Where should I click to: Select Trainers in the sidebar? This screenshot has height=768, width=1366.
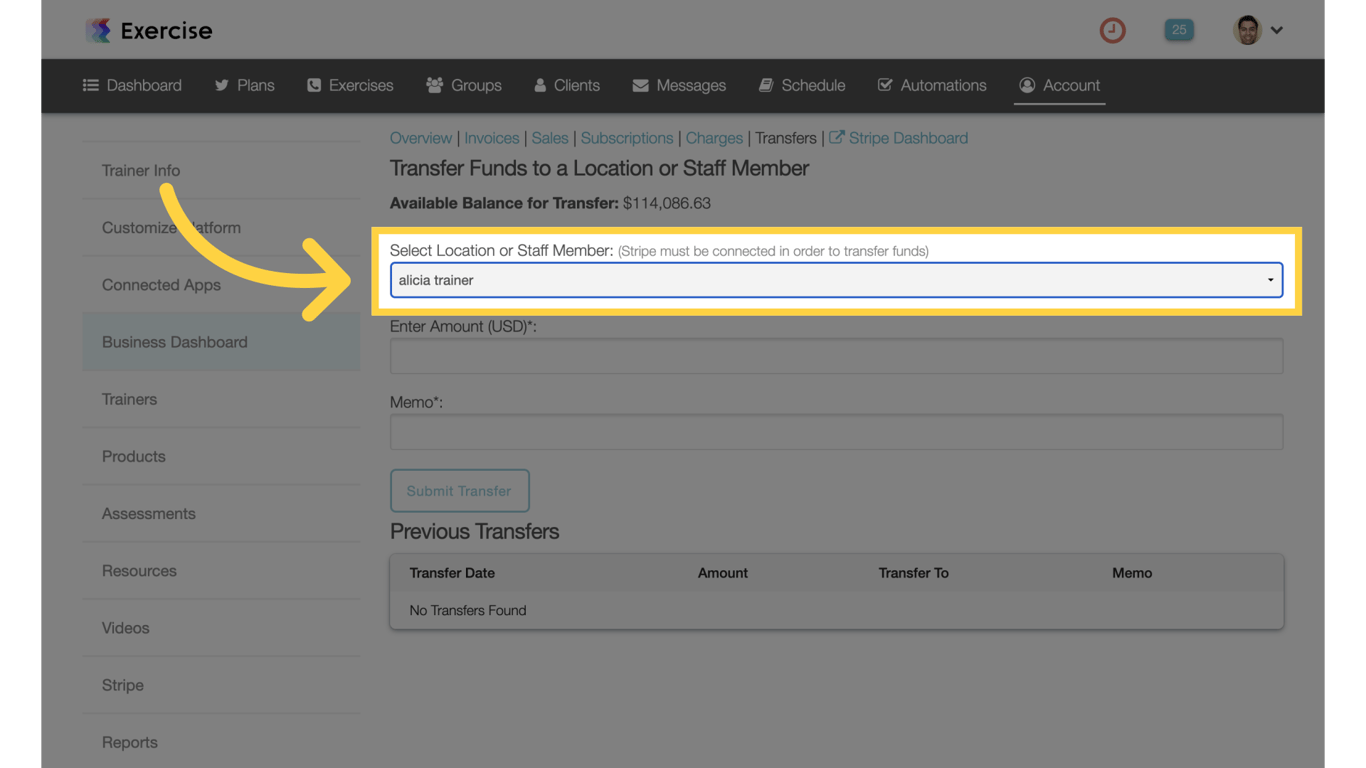point(129,399)
